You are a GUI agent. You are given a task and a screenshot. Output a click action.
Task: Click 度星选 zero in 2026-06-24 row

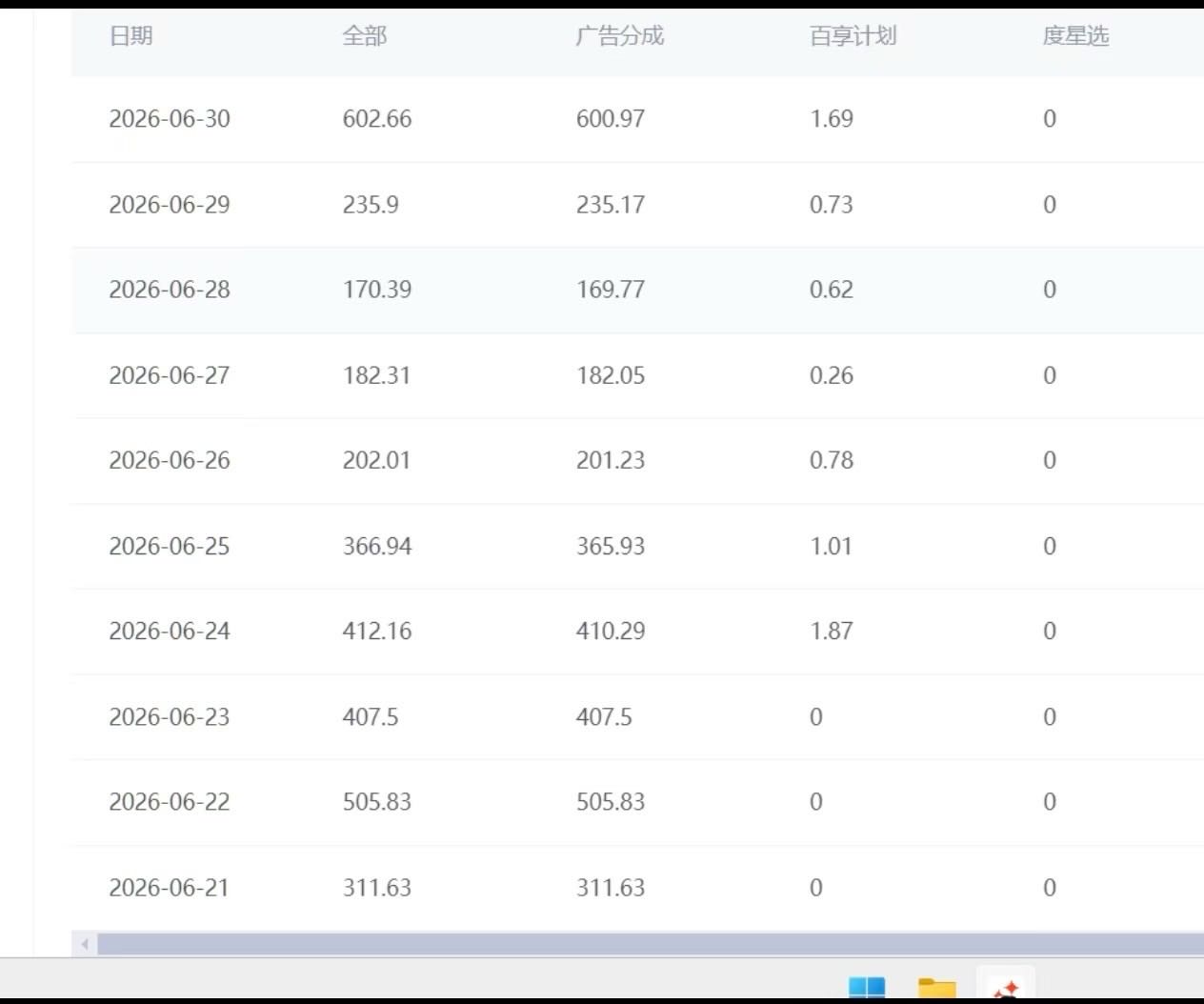[1050, 631]
